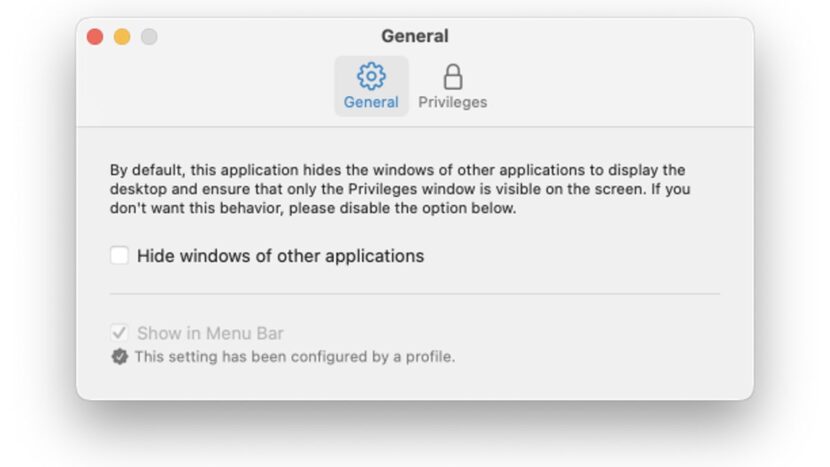
Task: Click the "Hide windows of other applications" label
Action: [x=280, y=256]
